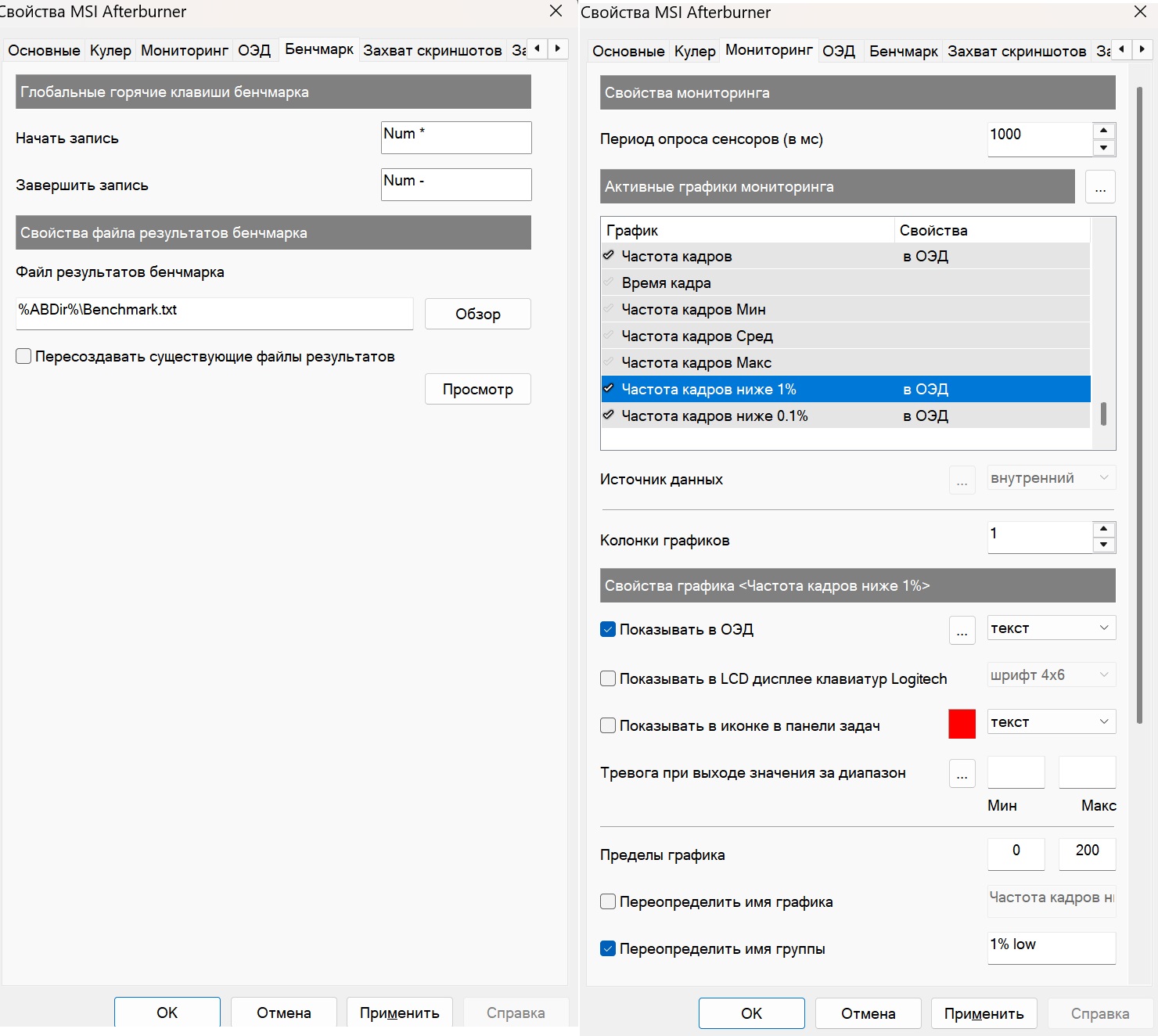Enable Показывать в LCD дисплее клавиатур Logitech
Screen dimensions: 1158x1036
click(x=608, y=678)
